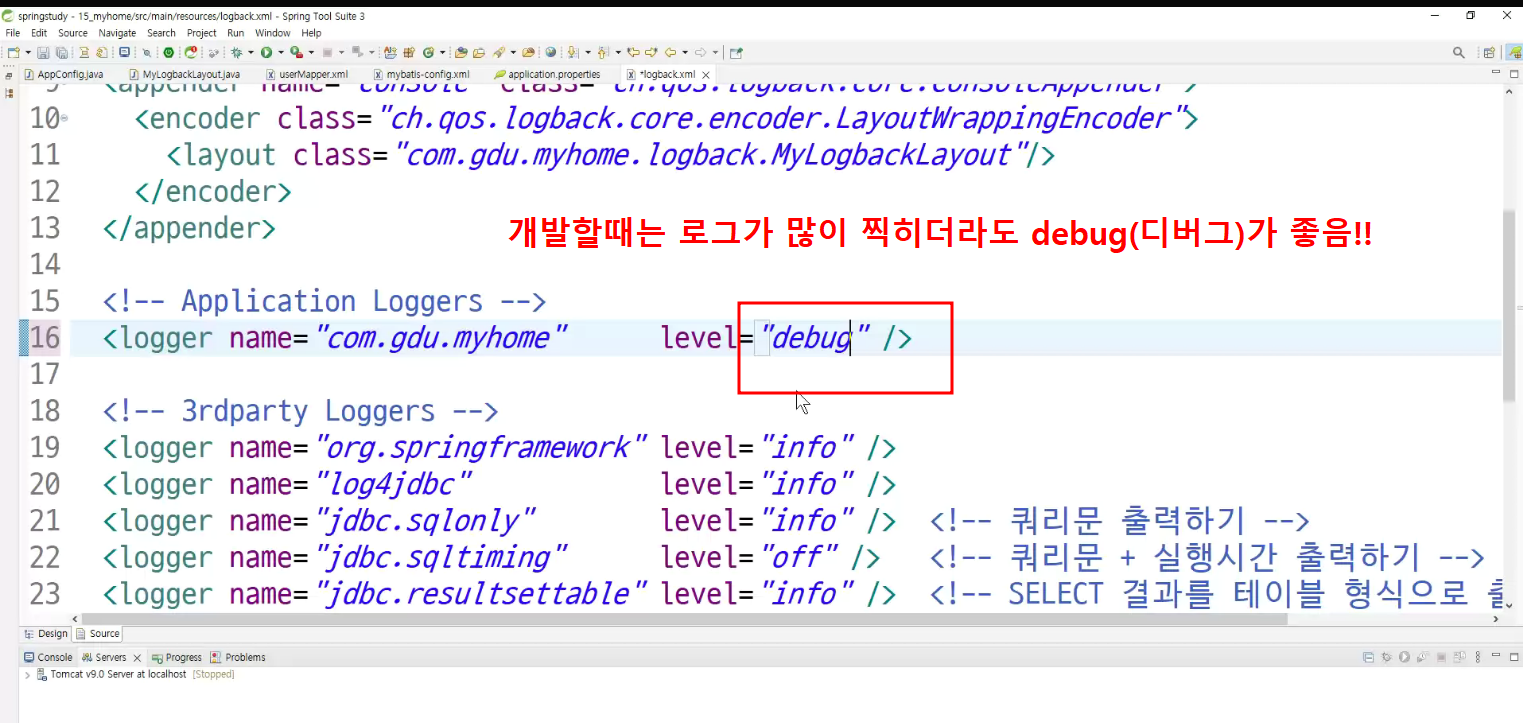1523x723 pixels.
Task: Click the New file toolbar icon
Action: click(13, 52)
